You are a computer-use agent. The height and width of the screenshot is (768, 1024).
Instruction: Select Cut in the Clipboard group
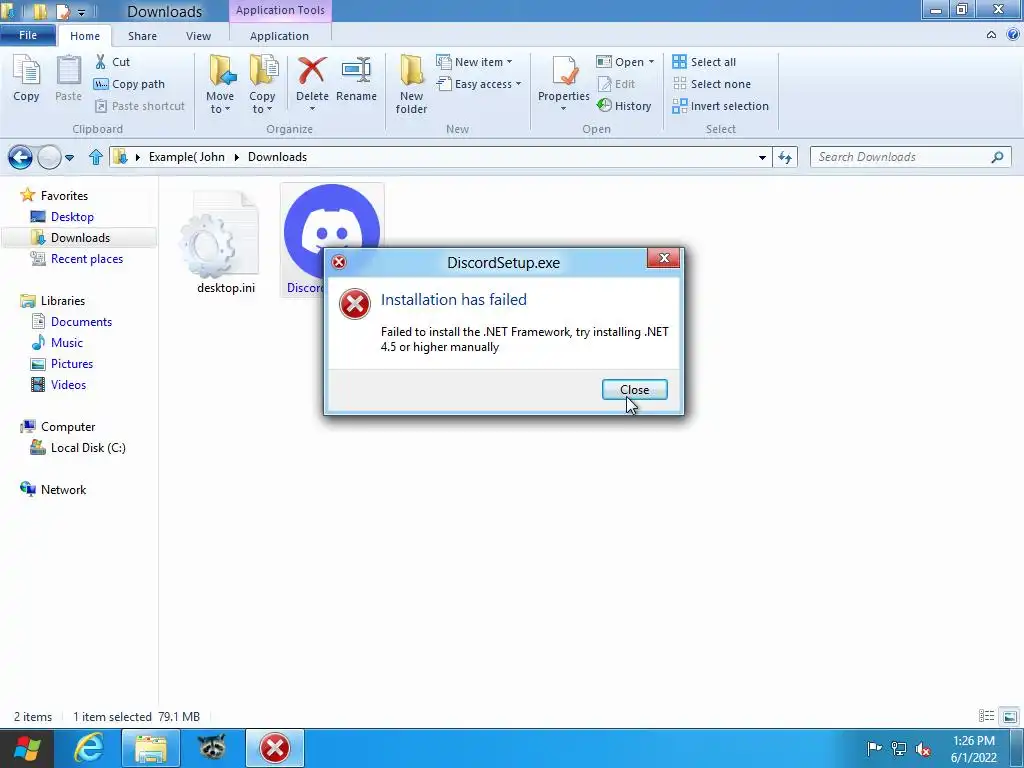pos(112,62)
